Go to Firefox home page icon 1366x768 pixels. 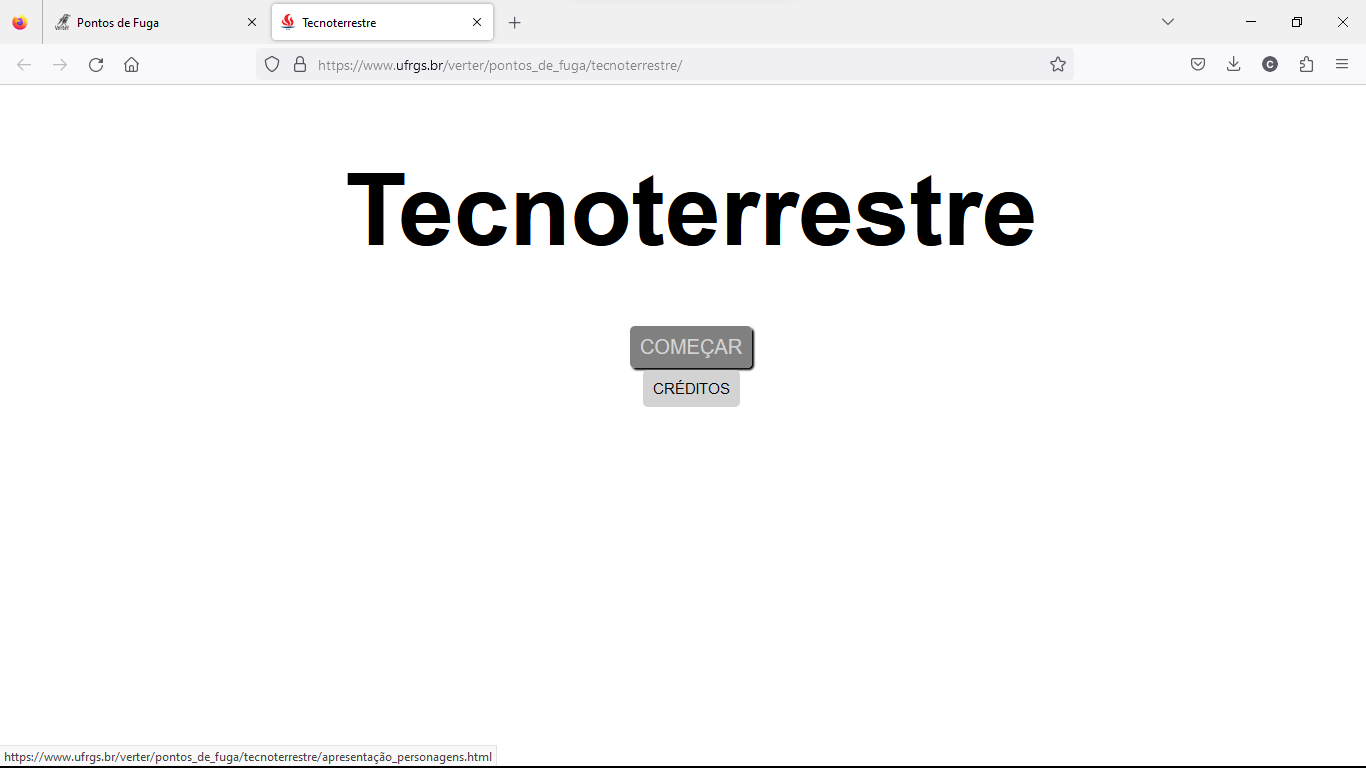(131, 65)
